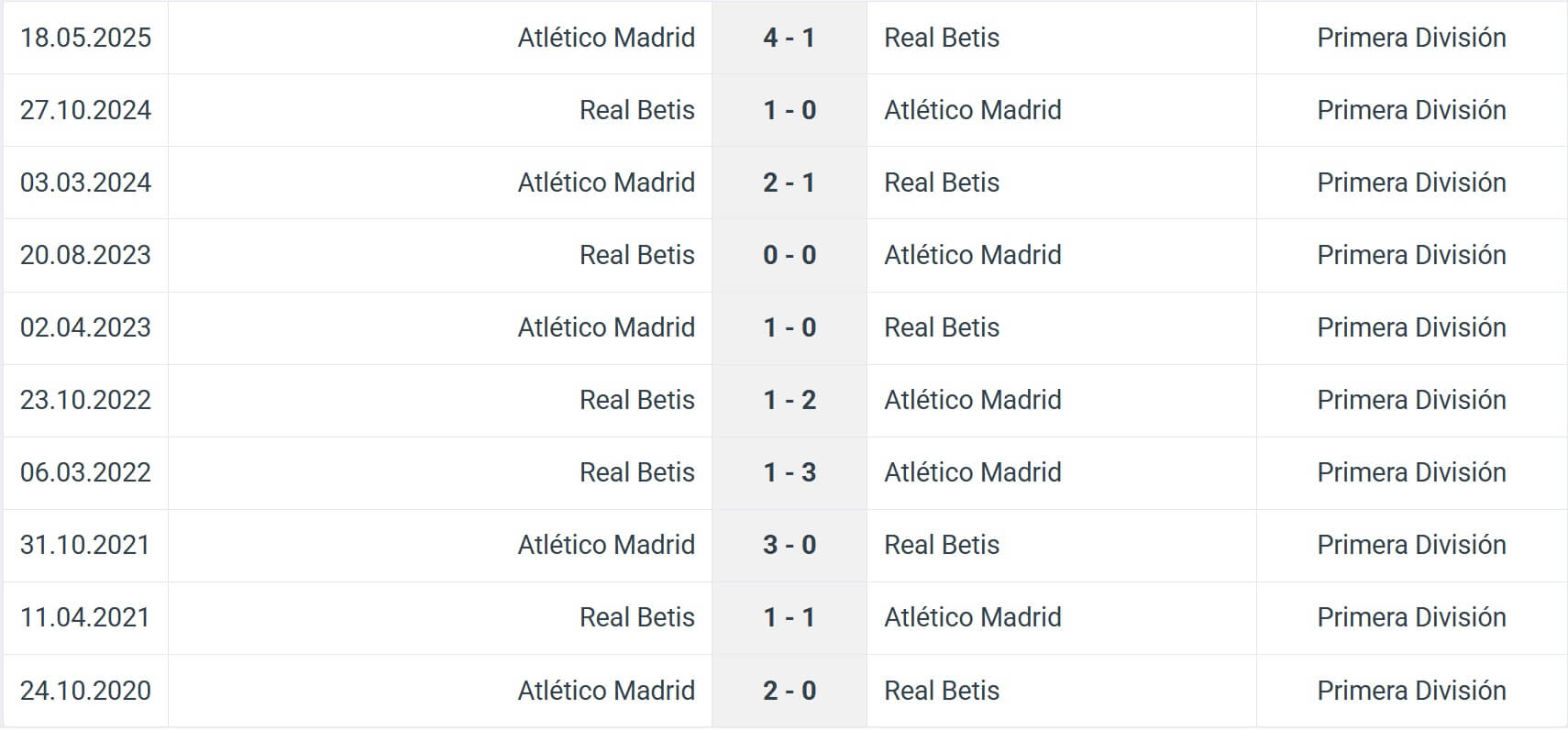Click the 1 - 0 score on 02.04.2023
The height and width of the screenshot is (731, 1568).
[x=789, y=327]
